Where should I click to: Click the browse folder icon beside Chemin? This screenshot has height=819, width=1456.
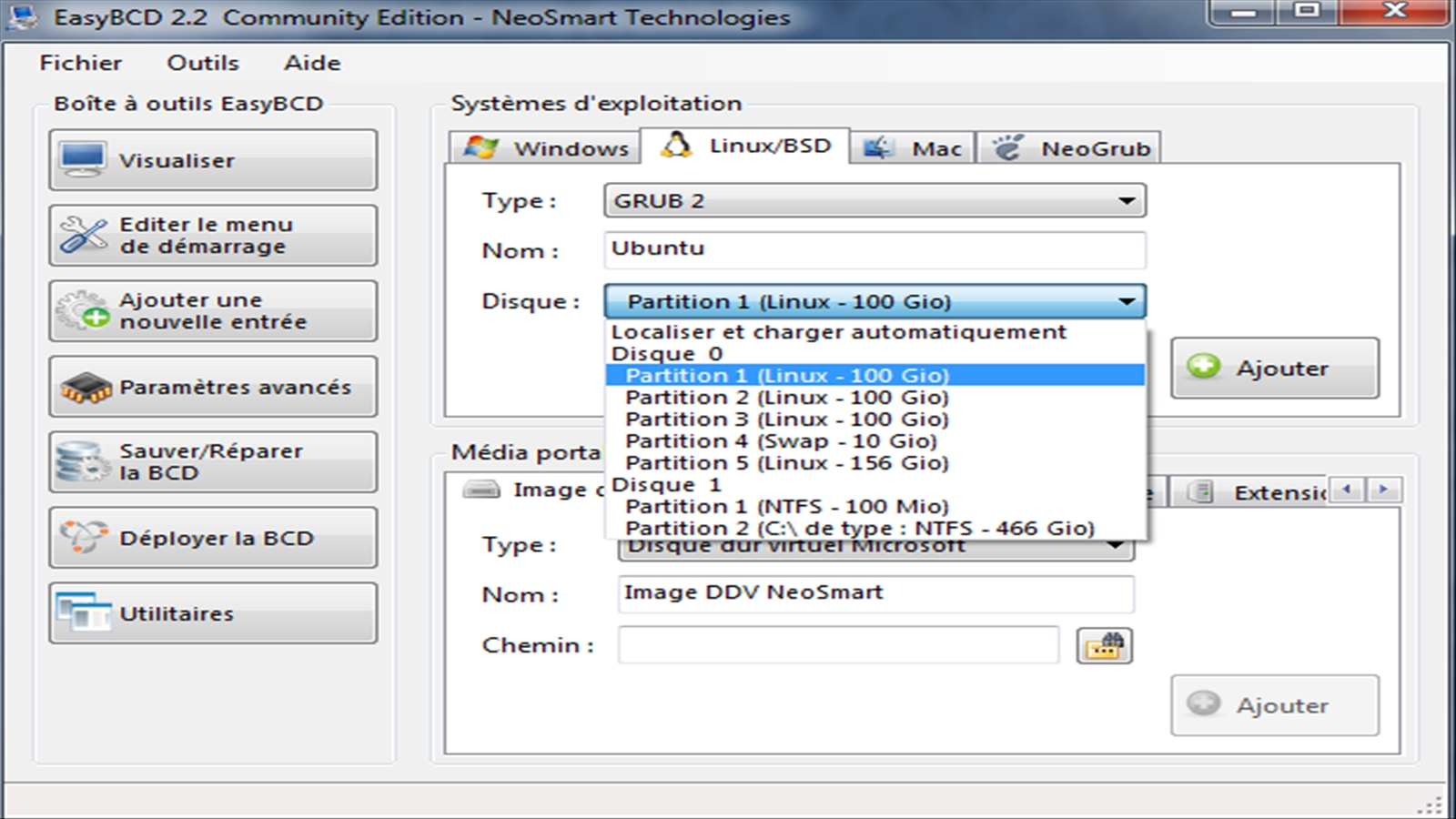(x=1104, y=646)
